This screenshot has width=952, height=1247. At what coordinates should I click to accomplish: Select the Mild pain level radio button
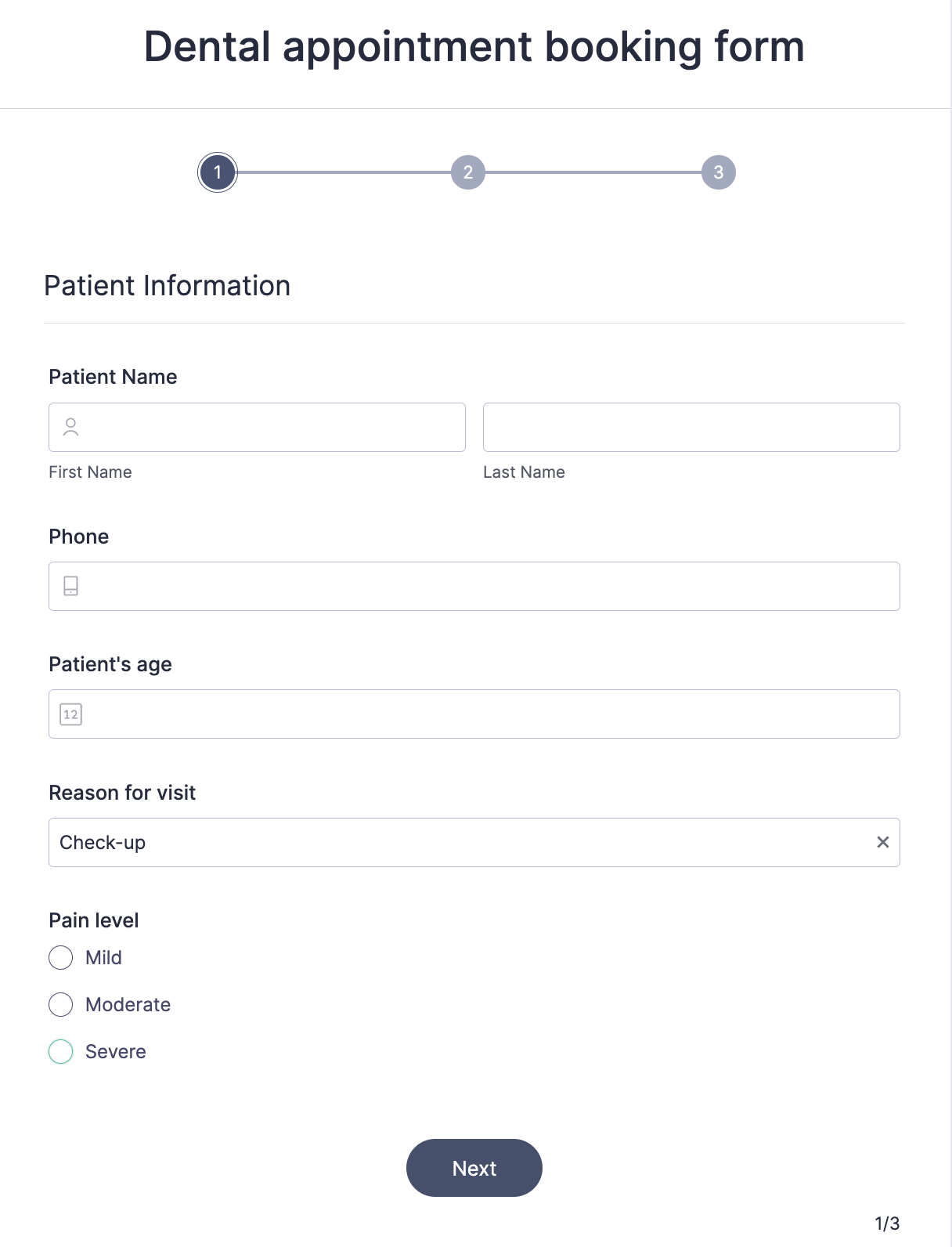61,957
